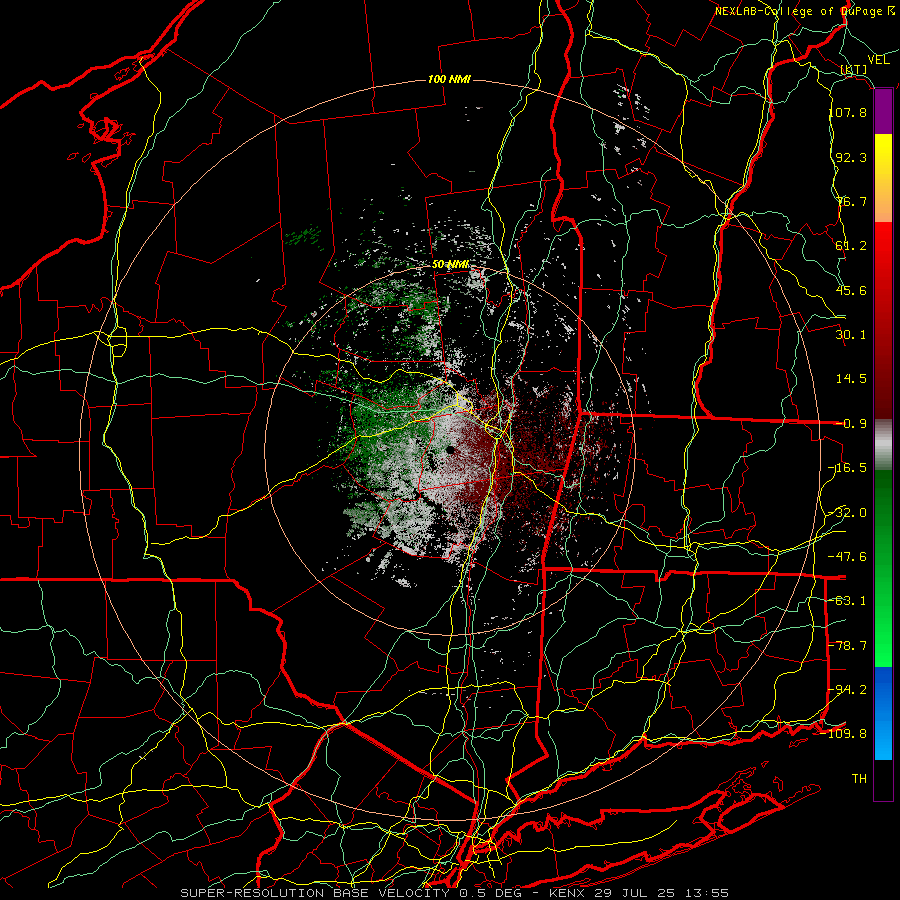Screen dimensions: 900x900
Task: Click the 50 NMI range ring label
Action: point(451,265)
